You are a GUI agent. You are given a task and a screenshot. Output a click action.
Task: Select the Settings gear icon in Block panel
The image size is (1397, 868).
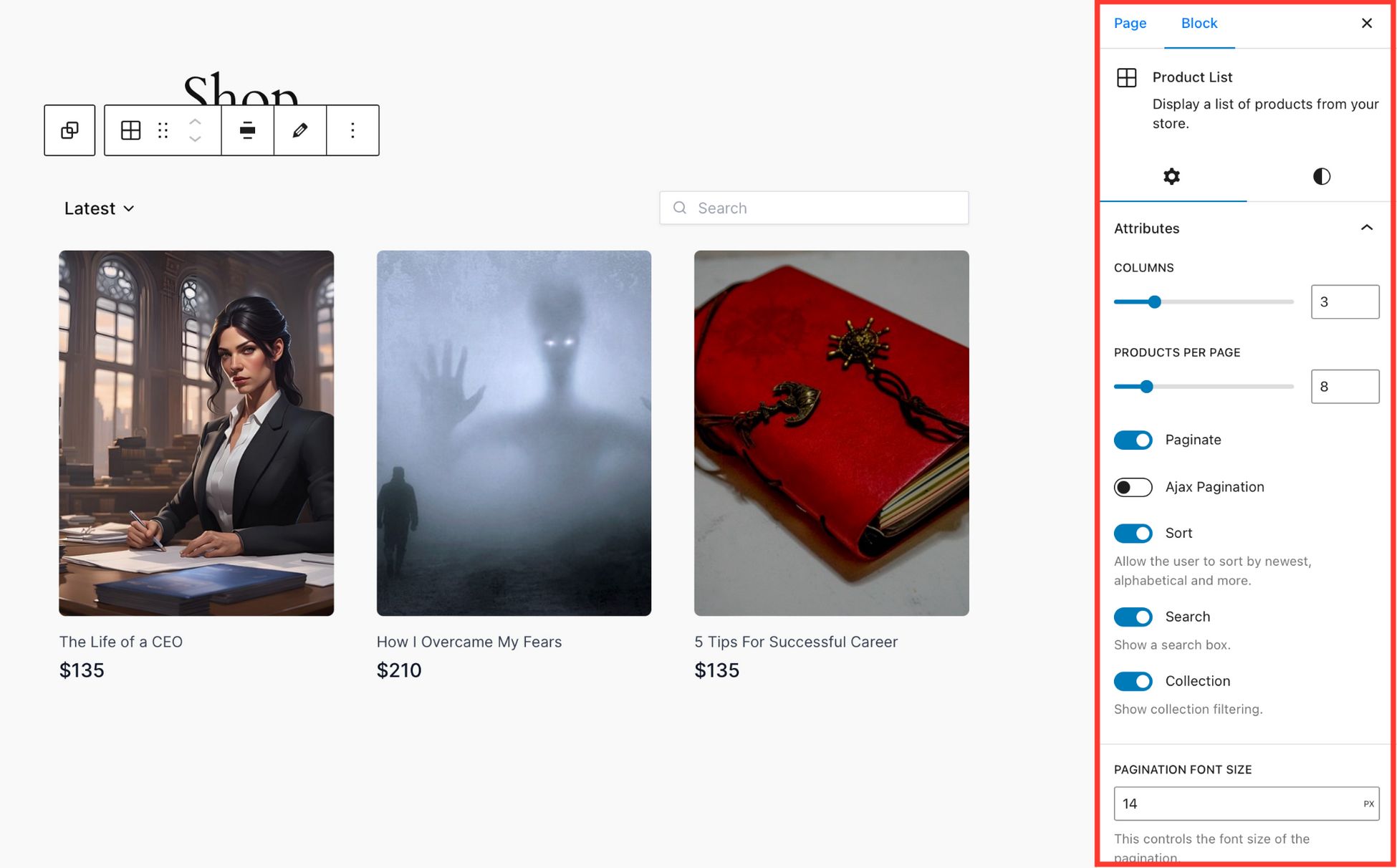tap(1171, 175)
